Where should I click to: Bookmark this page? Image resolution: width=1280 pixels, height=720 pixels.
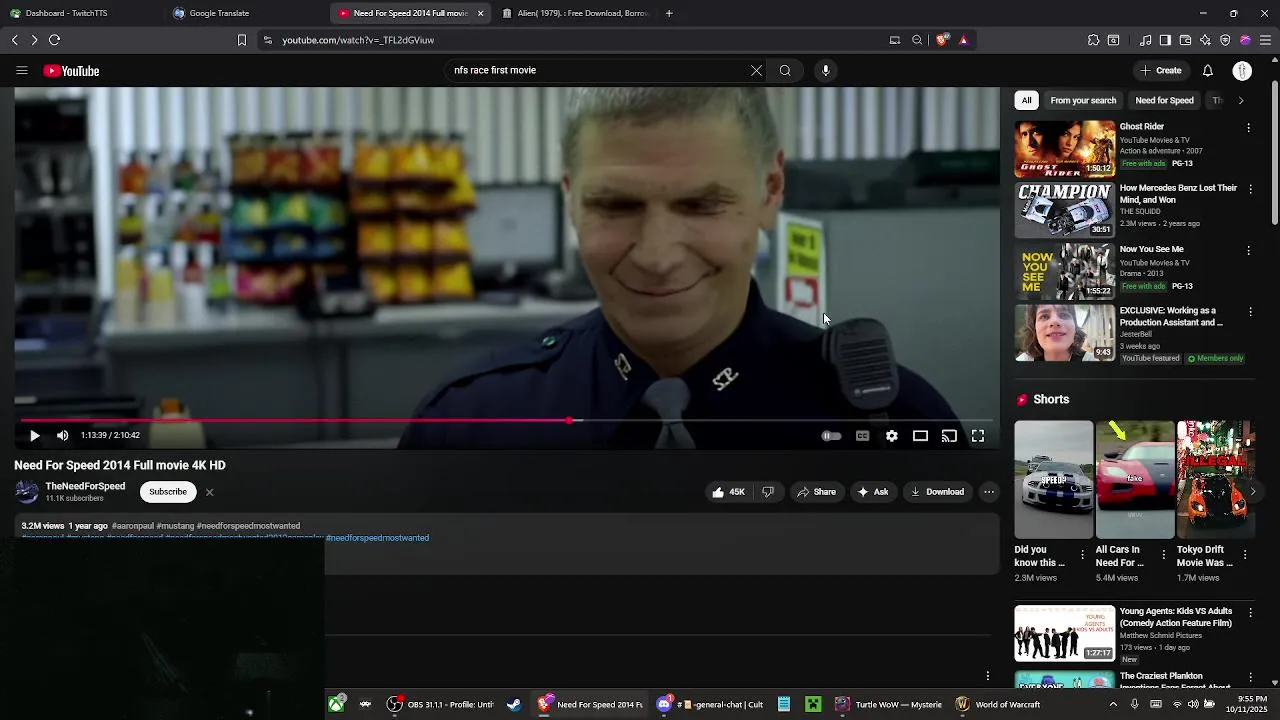pyautogui.click(x=241, y=40)
